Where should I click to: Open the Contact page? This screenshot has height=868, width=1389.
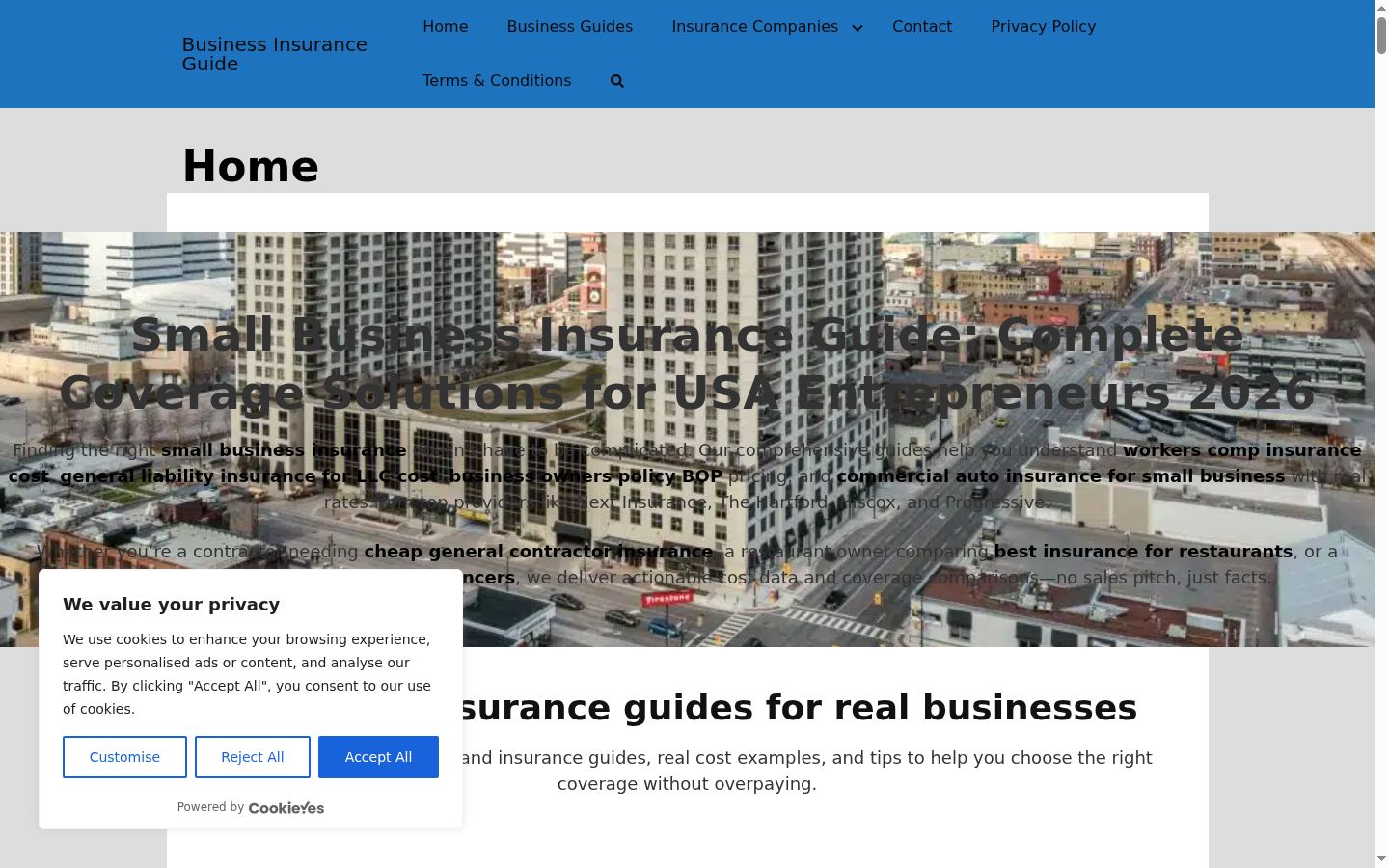click(922, 27)
